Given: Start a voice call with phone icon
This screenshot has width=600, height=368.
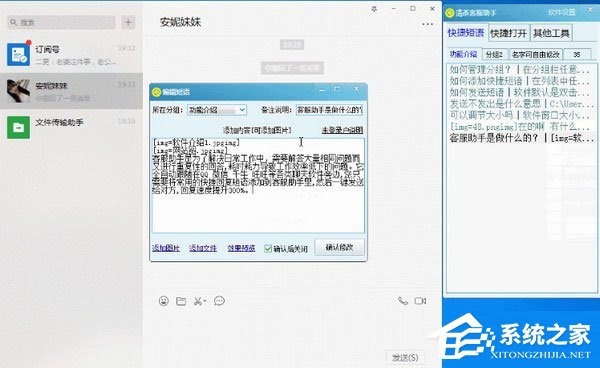Looking at the screenshot, I should coord(403,301).
